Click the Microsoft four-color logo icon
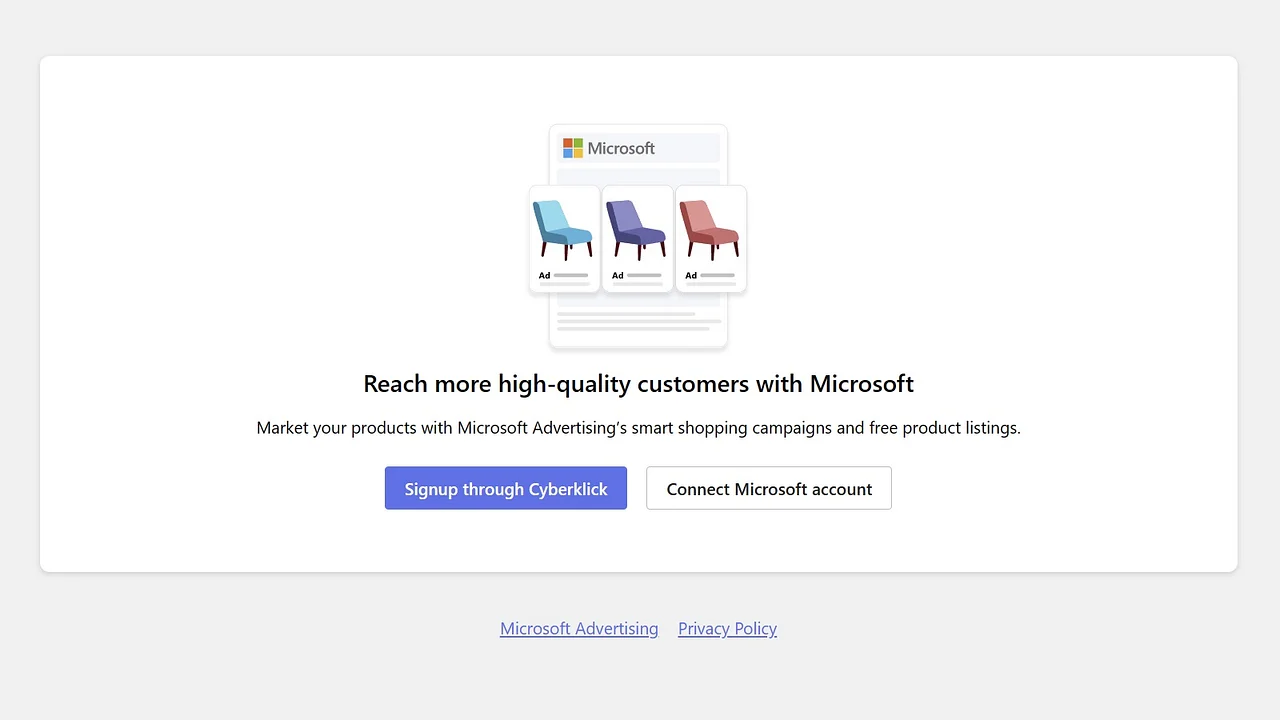The width and height of the screenshot is (1280, 720). 573,148
